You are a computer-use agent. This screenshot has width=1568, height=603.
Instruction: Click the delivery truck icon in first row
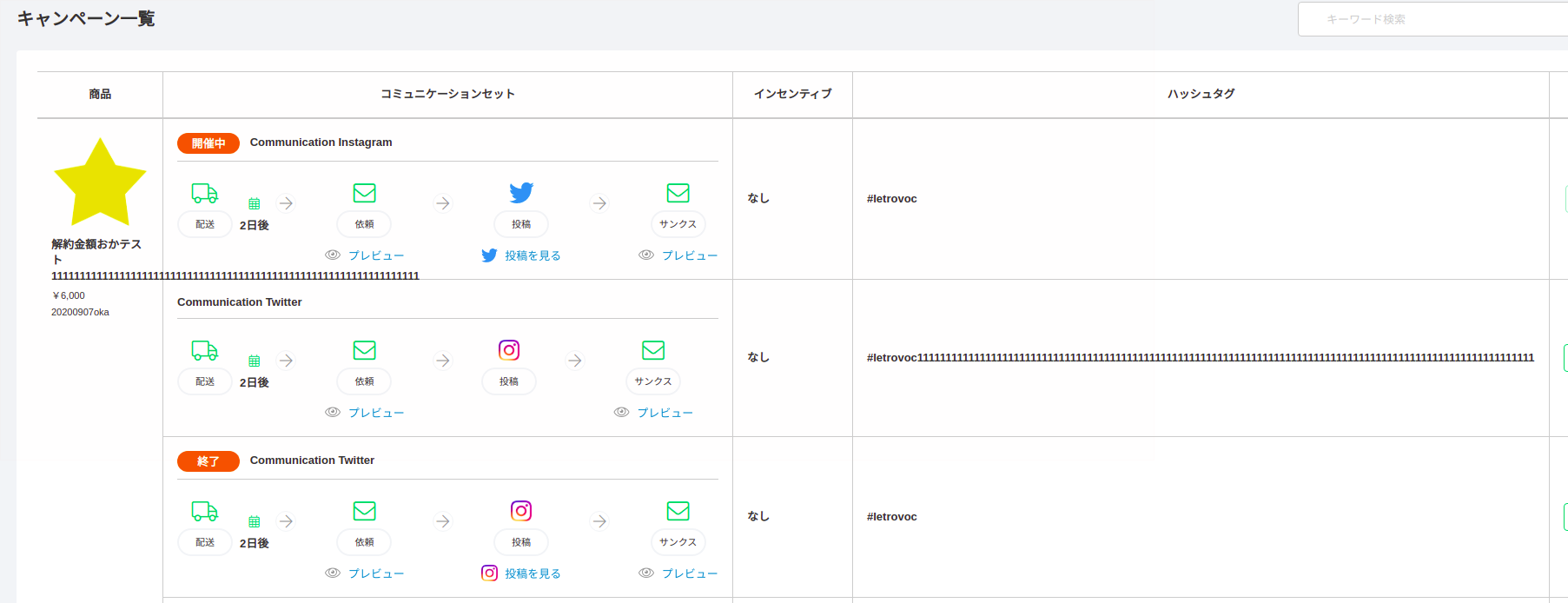pyautogui.click(x=205, y=193)
